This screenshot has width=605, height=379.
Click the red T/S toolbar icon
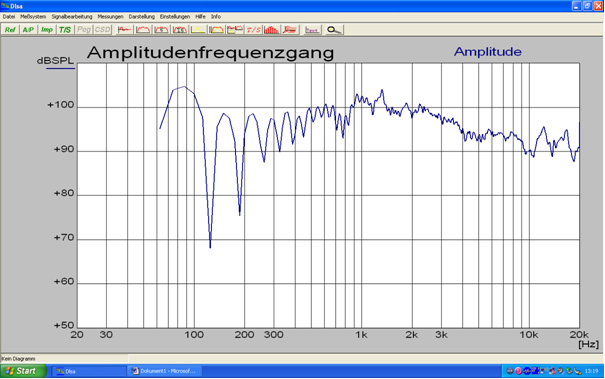(253, 30)
